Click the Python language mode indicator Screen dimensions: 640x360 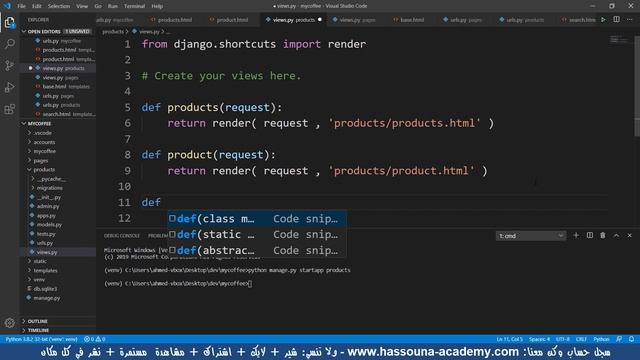point(601,339)
